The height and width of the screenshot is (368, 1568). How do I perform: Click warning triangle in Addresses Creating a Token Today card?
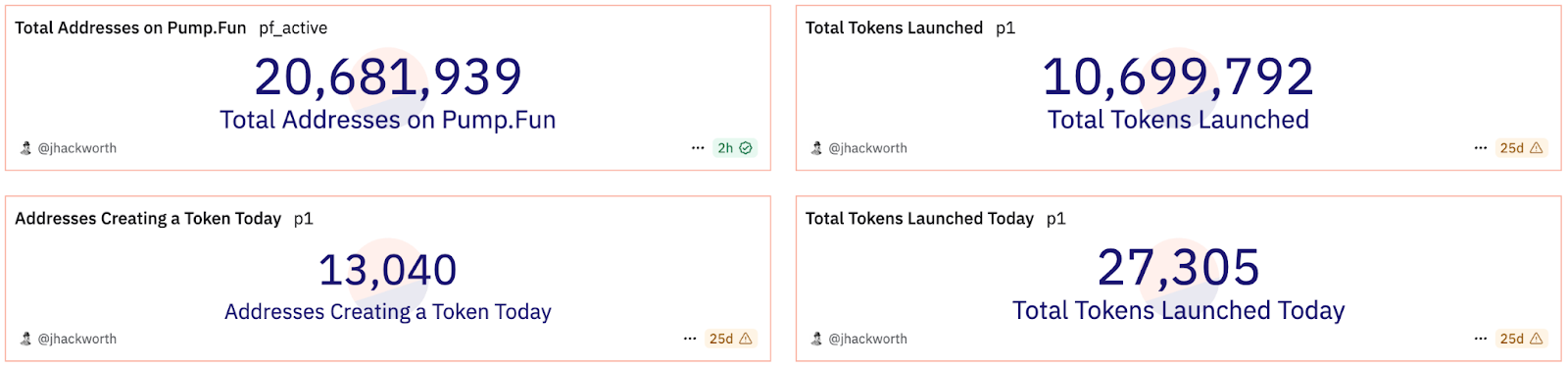[746, 339]
